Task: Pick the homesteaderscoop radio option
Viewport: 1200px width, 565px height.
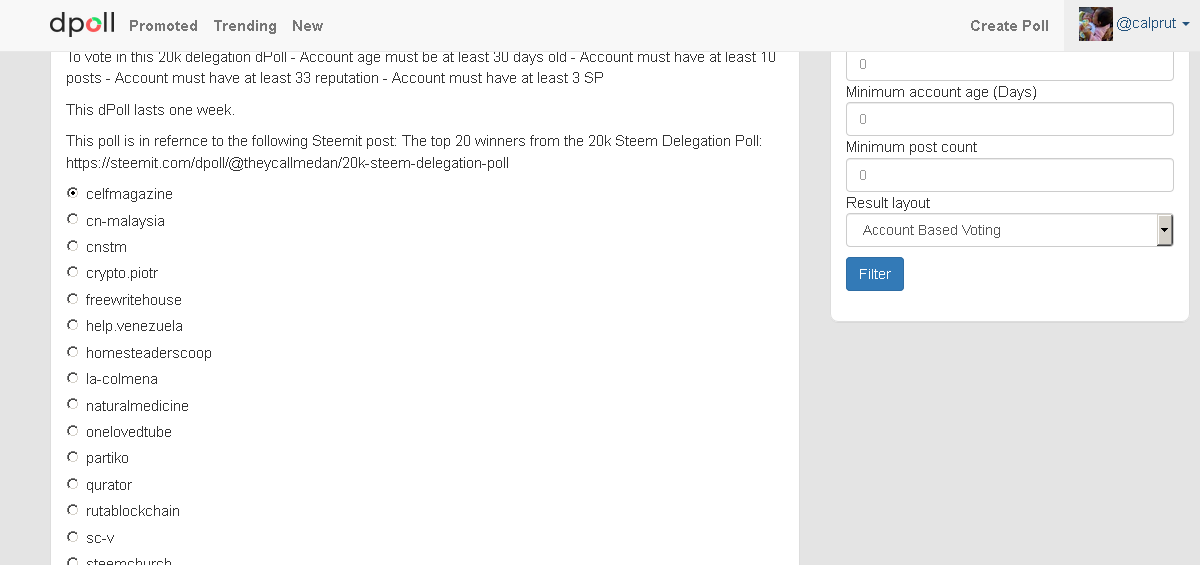Action: [73, 352]
